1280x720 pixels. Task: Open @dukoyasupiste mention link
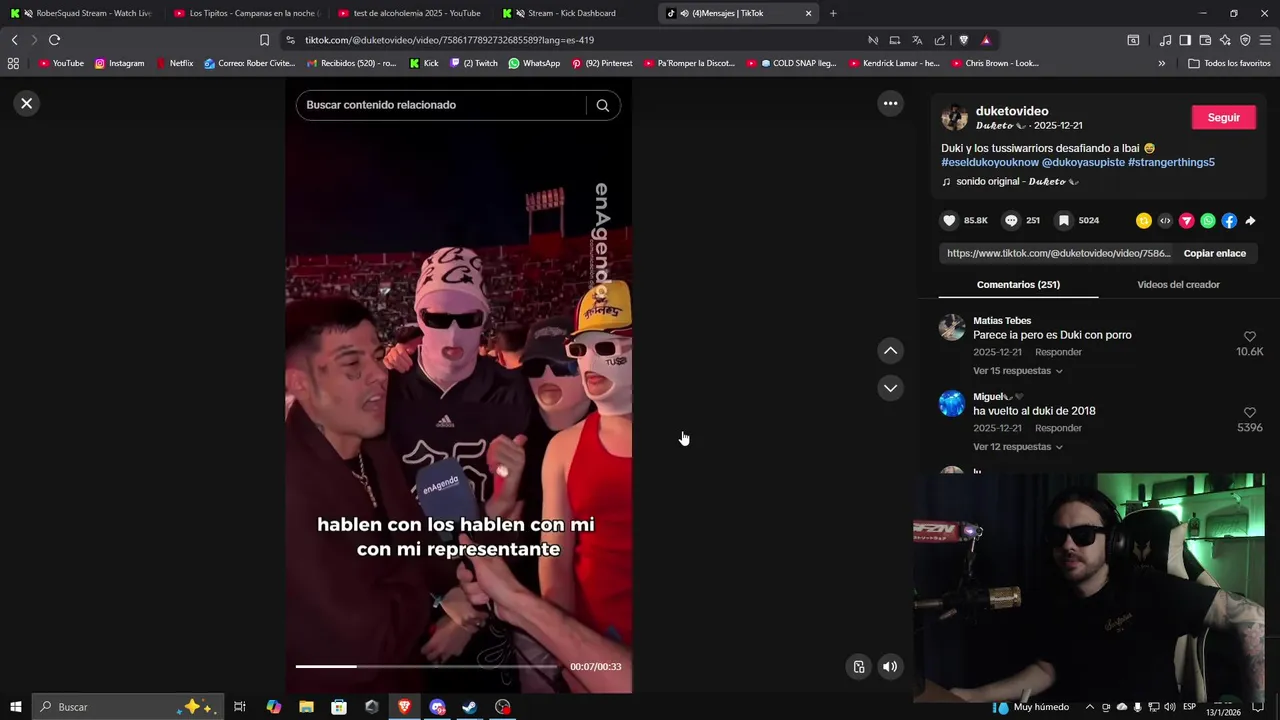point(1083,162)
